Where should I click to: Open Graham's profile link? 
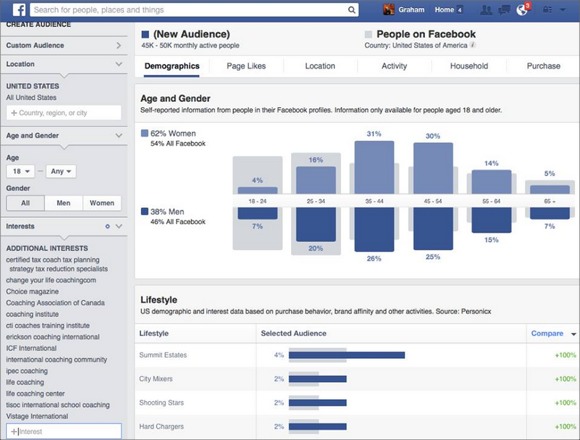411,10
